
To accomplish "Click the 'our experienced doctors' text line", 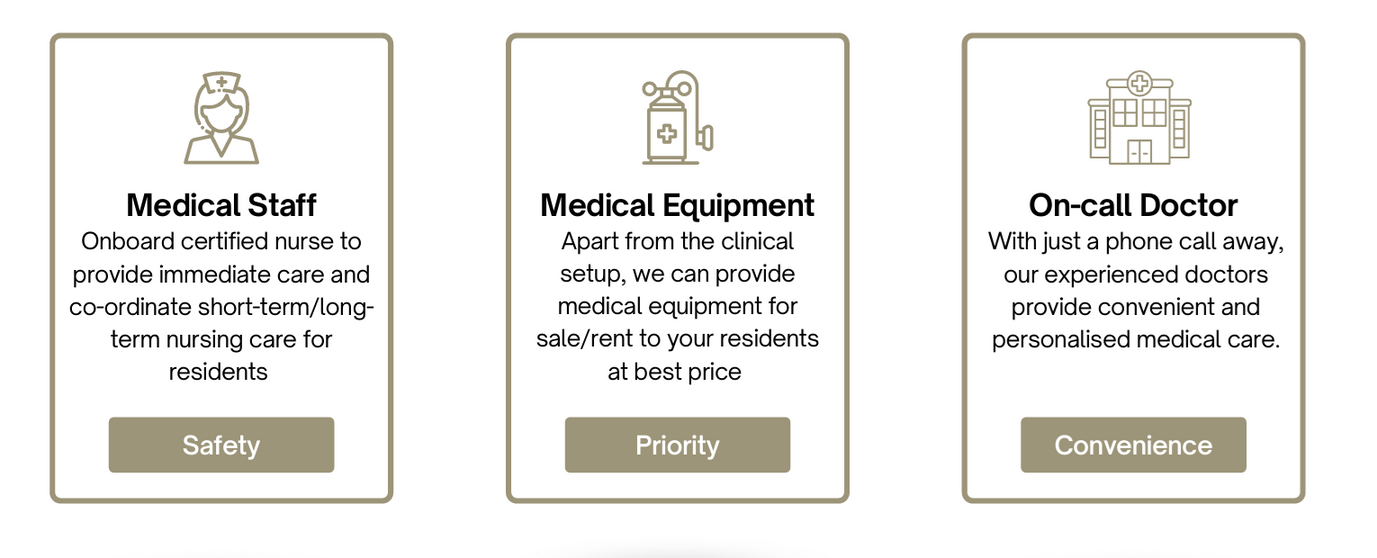I will point(1135,274).
